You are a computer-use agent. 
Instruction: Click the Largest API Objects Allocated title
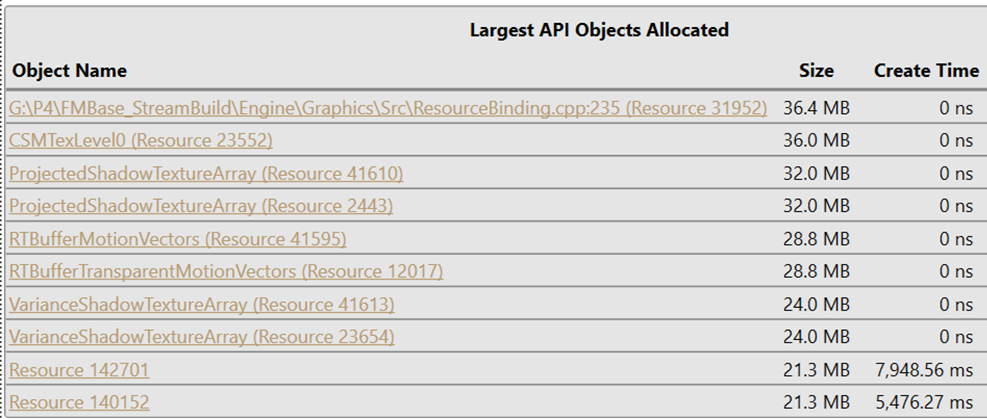[599, 30]
